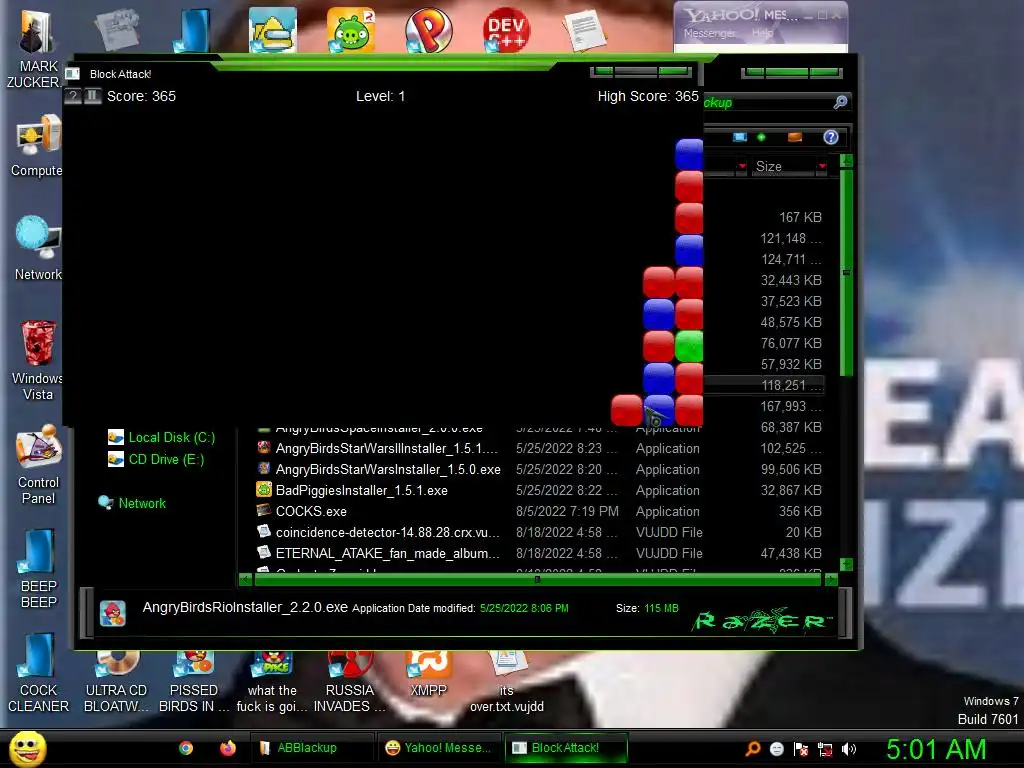Open Help menu in Yahoo Messenger window
Viewport: 1024px width, 768px height.
762,33
